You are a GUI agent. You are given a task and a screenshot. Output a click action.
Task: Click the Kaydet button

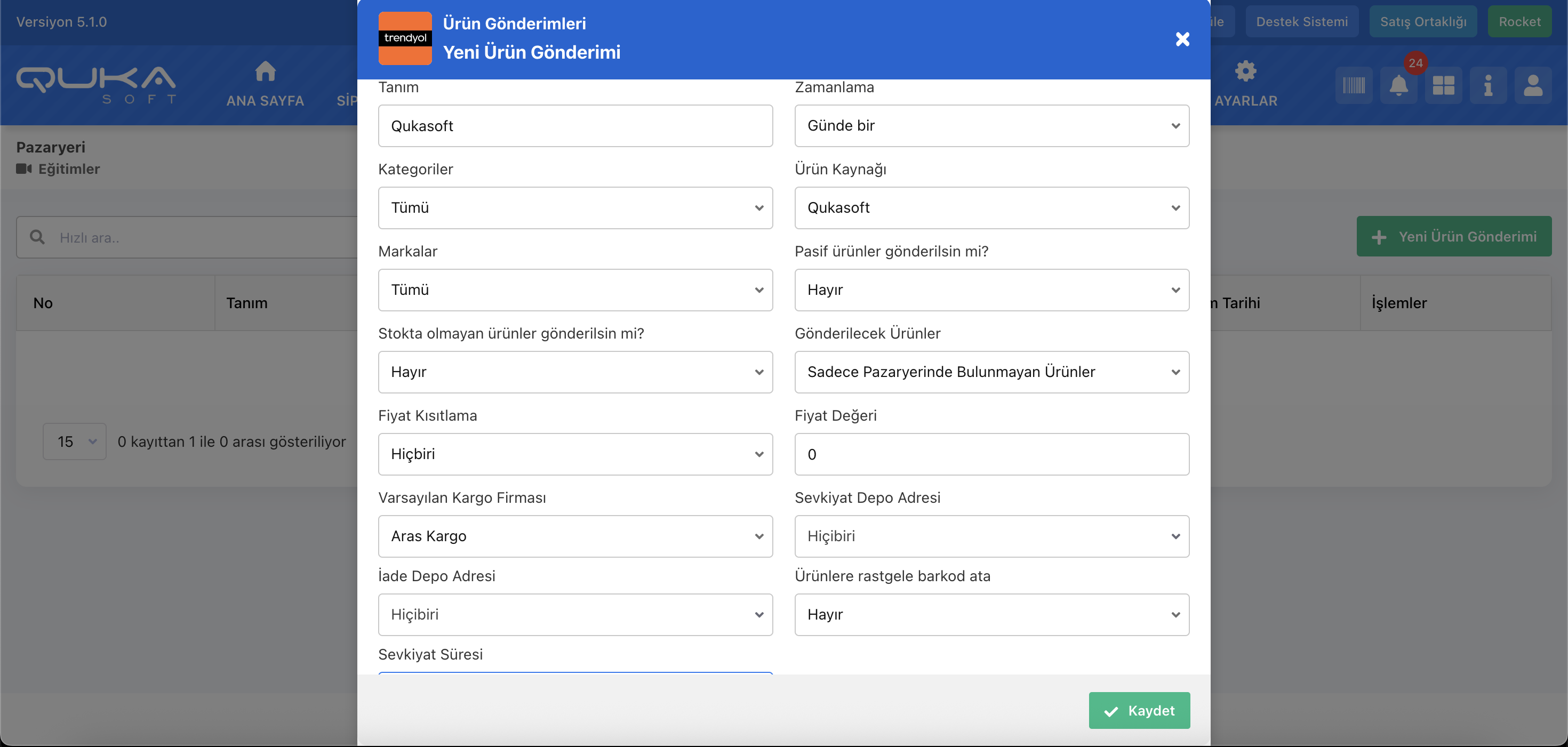[x=1139, y=711]
